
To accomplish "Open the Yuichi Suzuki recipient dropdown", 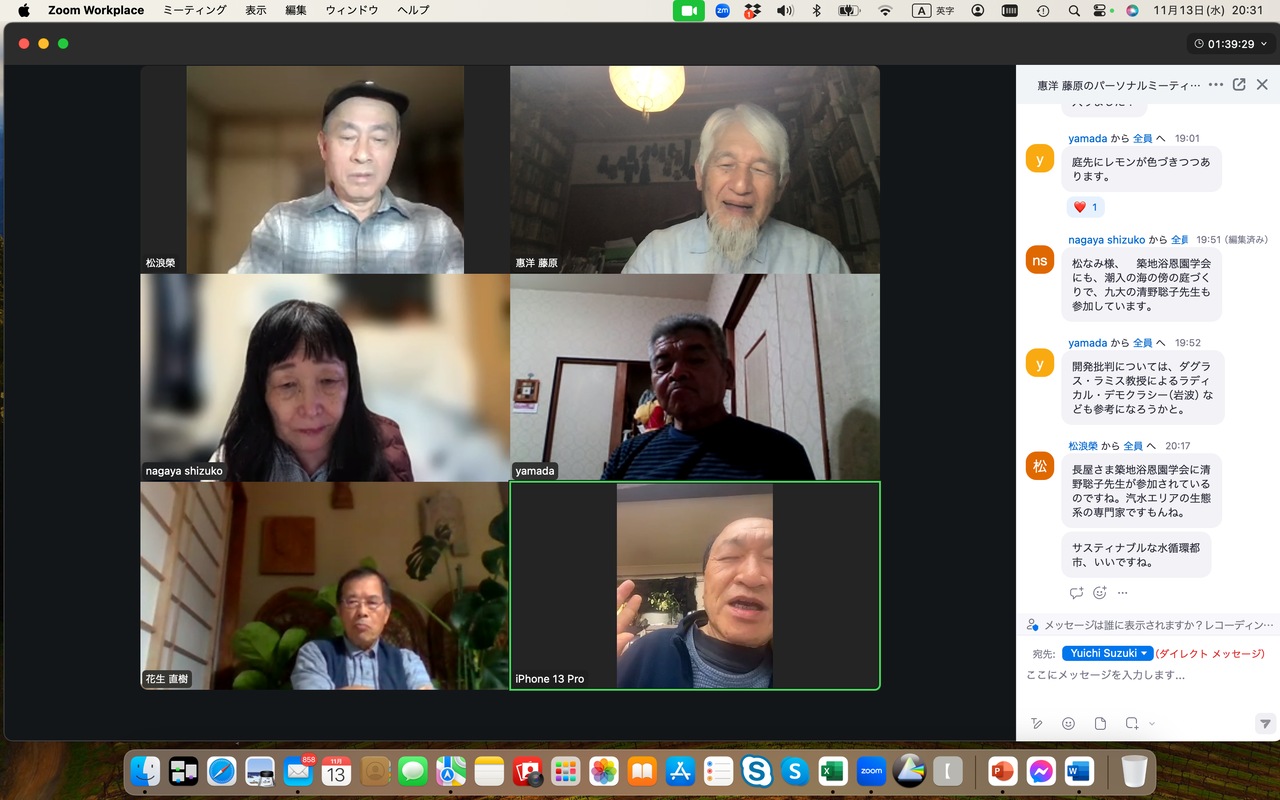I will point(1108,653).
